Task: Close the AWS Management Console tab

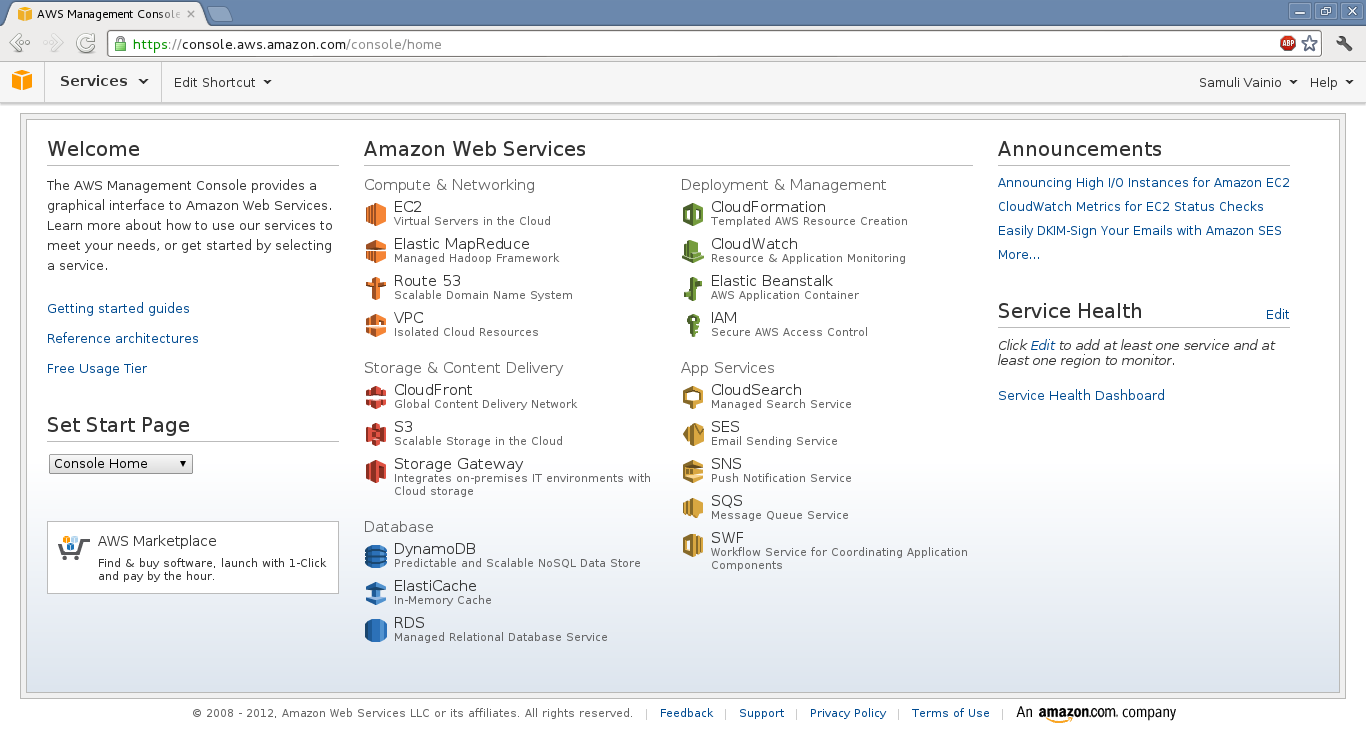Action: point(191,14)
